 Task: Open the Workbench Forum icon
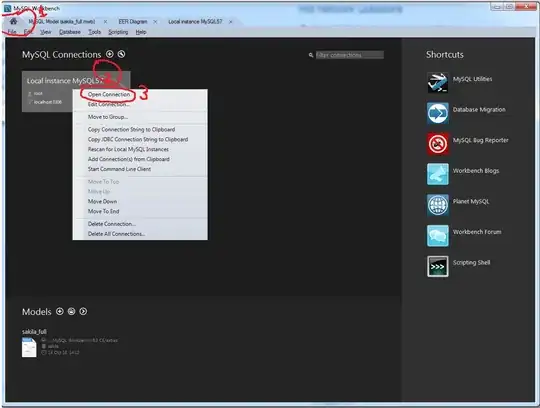(x=438, y=236)
